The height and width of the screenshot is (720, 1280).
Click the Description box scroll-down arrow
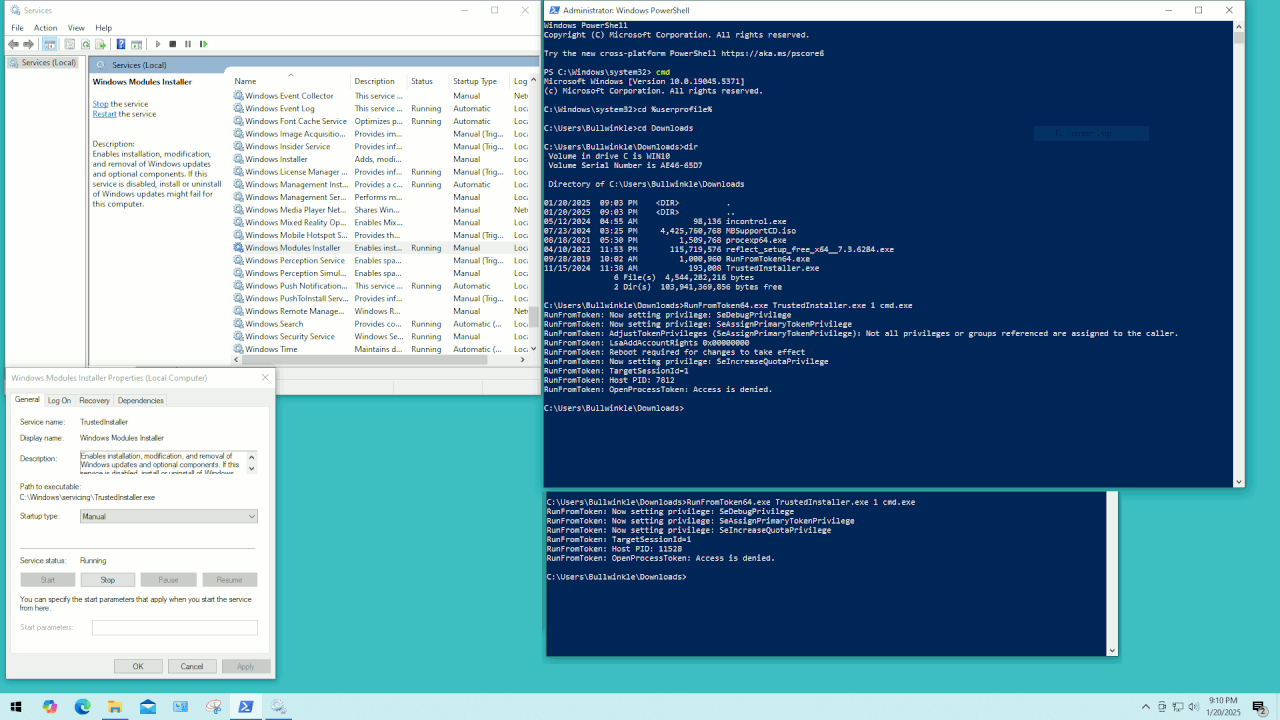pyautogui.click(x=252, y=468)
